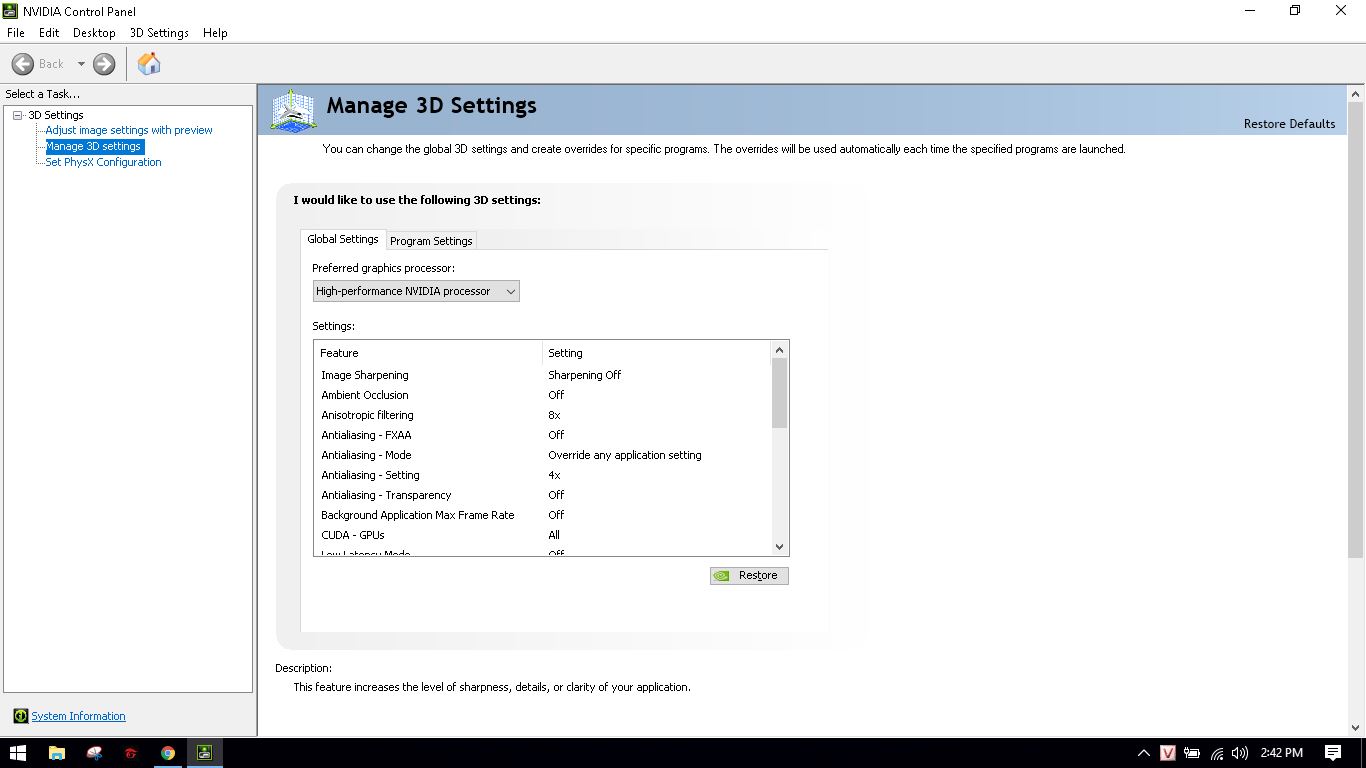Open Chrome from the taskbar
This screenshot has height=768, width=1366.
[168, 753]
